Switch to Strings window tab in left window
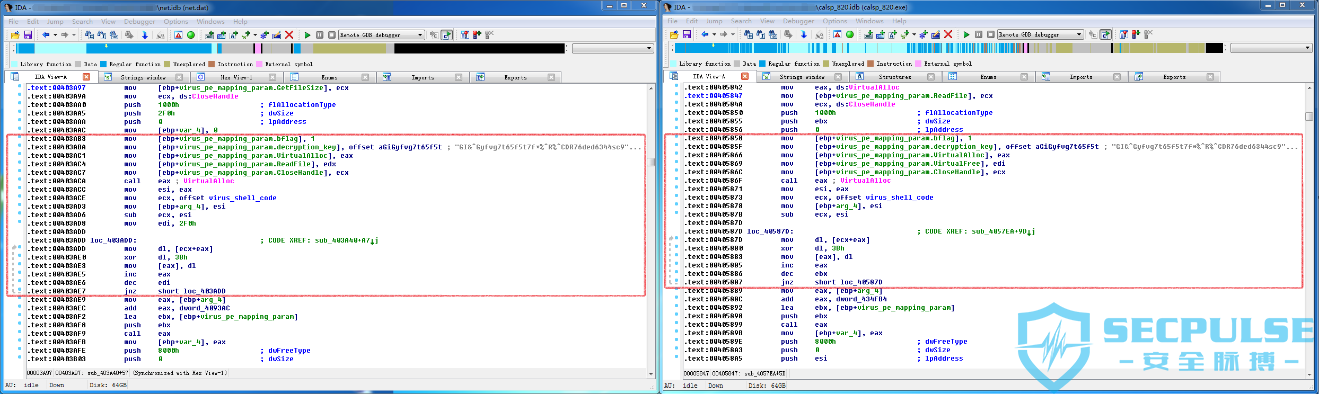Viewport: 1319px width, 394px height. (143, 77)
